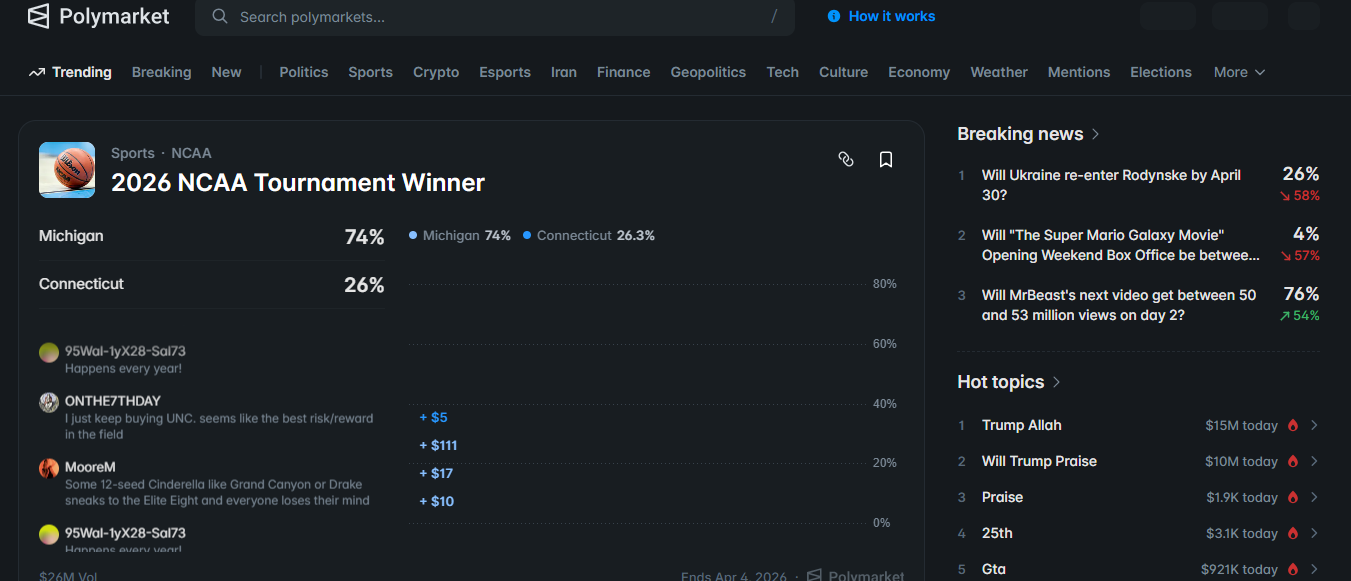Screen dimensions: 1351x581
Task: Open the Tech category
Action: coord(783,72)
